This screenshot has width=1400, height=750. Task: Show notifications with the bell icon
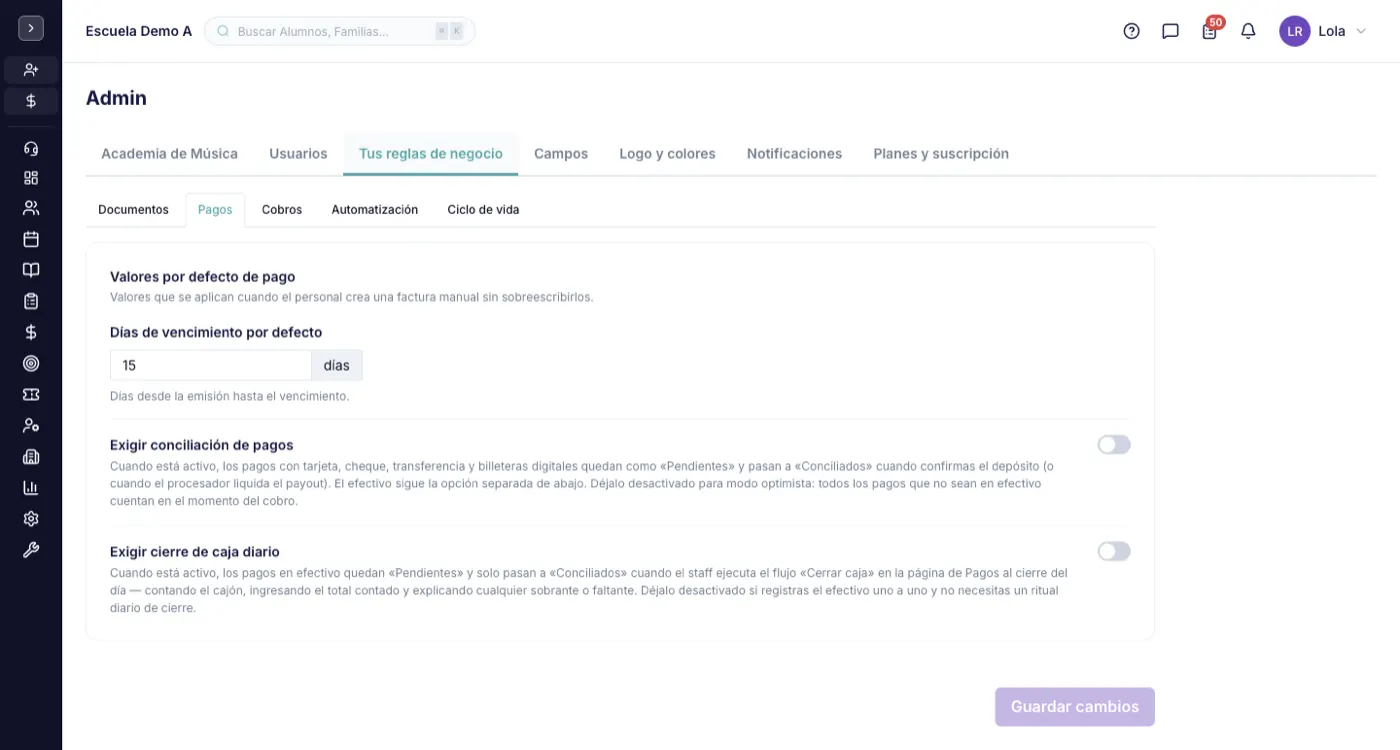click(1248, 31)
